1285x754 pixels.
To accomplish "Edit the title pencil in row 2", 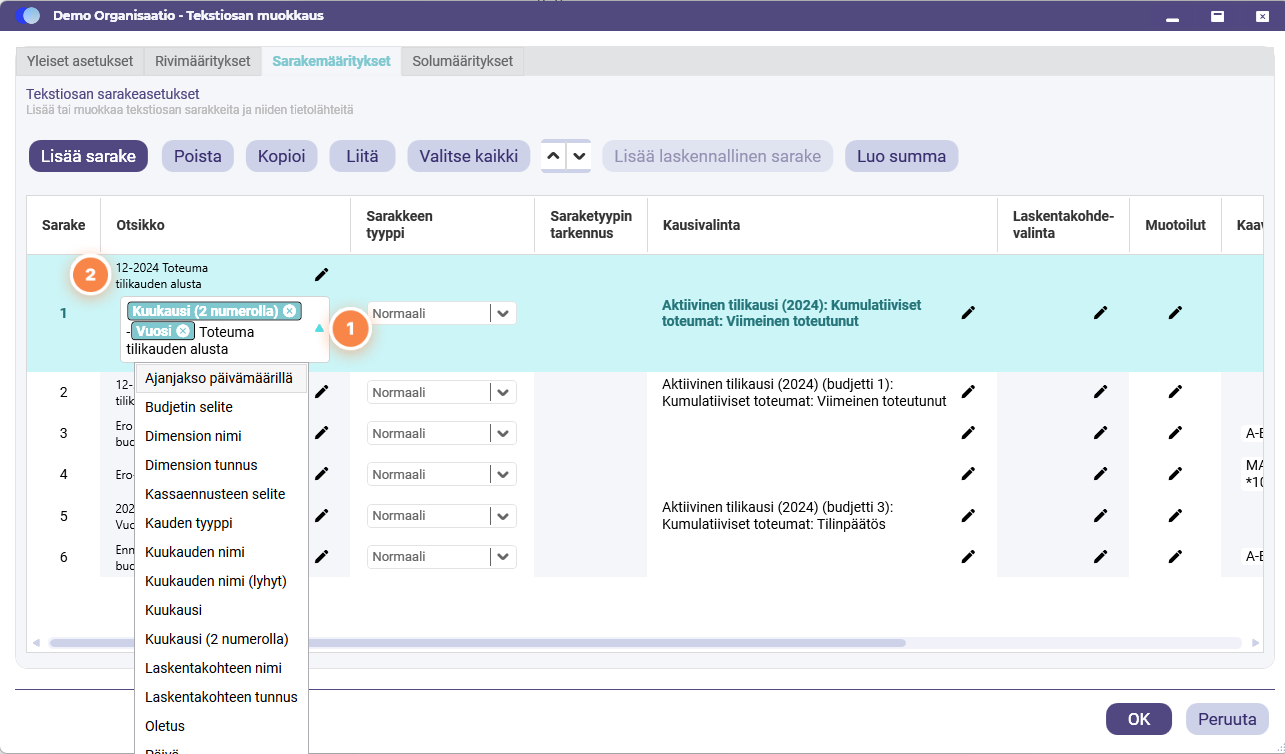I will pyautogui.click(x=321, y=392).
